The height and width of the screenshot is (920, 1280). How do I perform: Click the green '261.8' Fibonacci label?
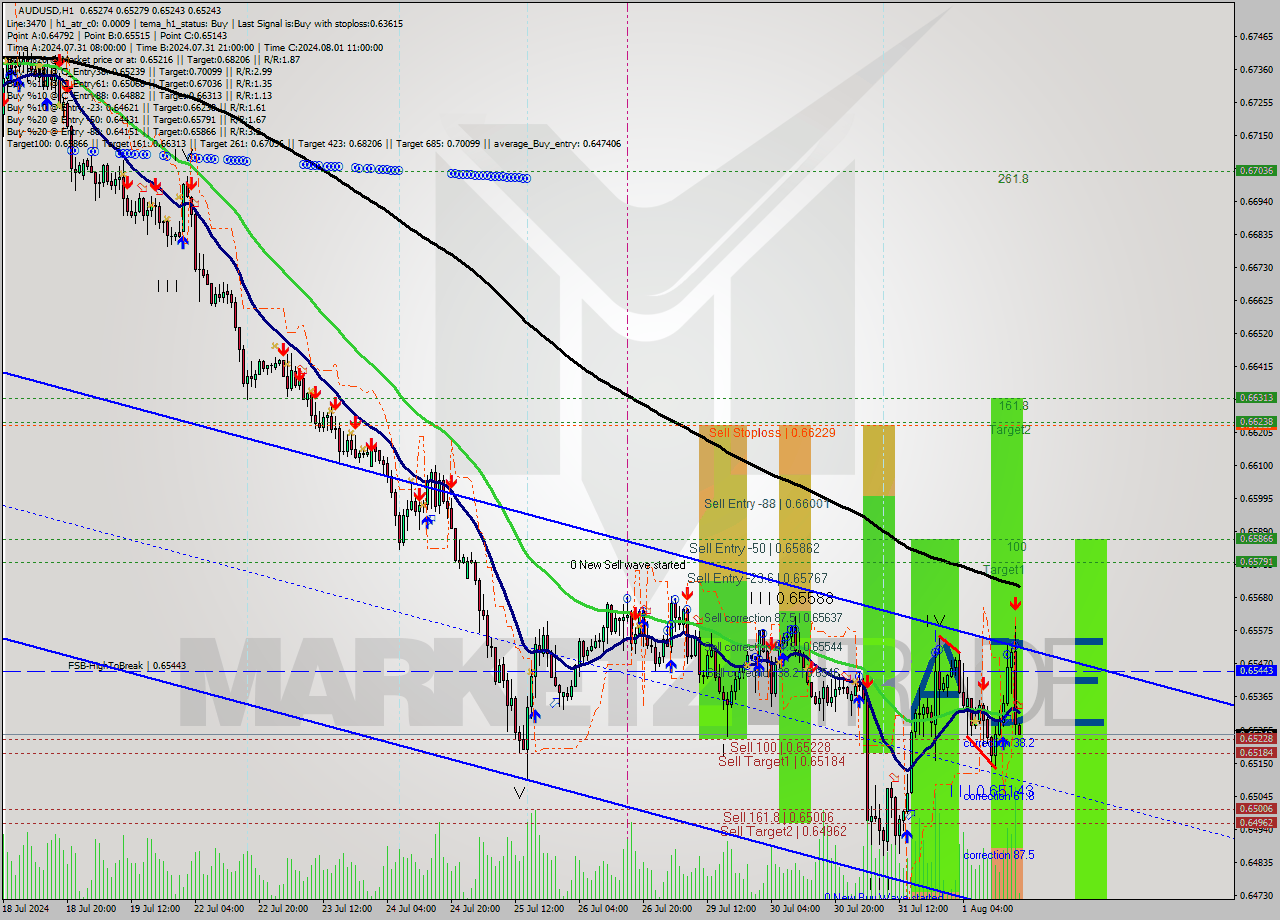pyautogui.click(x=1013, y=179)
